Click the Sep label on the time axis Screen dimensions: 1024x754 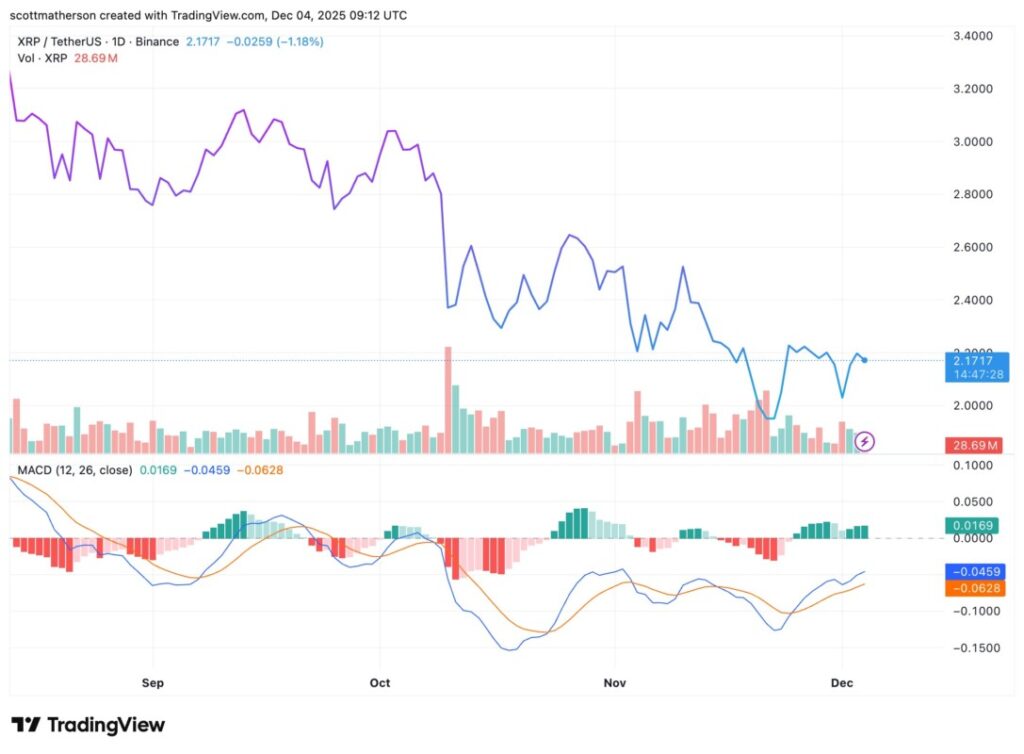(x=153, y=683)
